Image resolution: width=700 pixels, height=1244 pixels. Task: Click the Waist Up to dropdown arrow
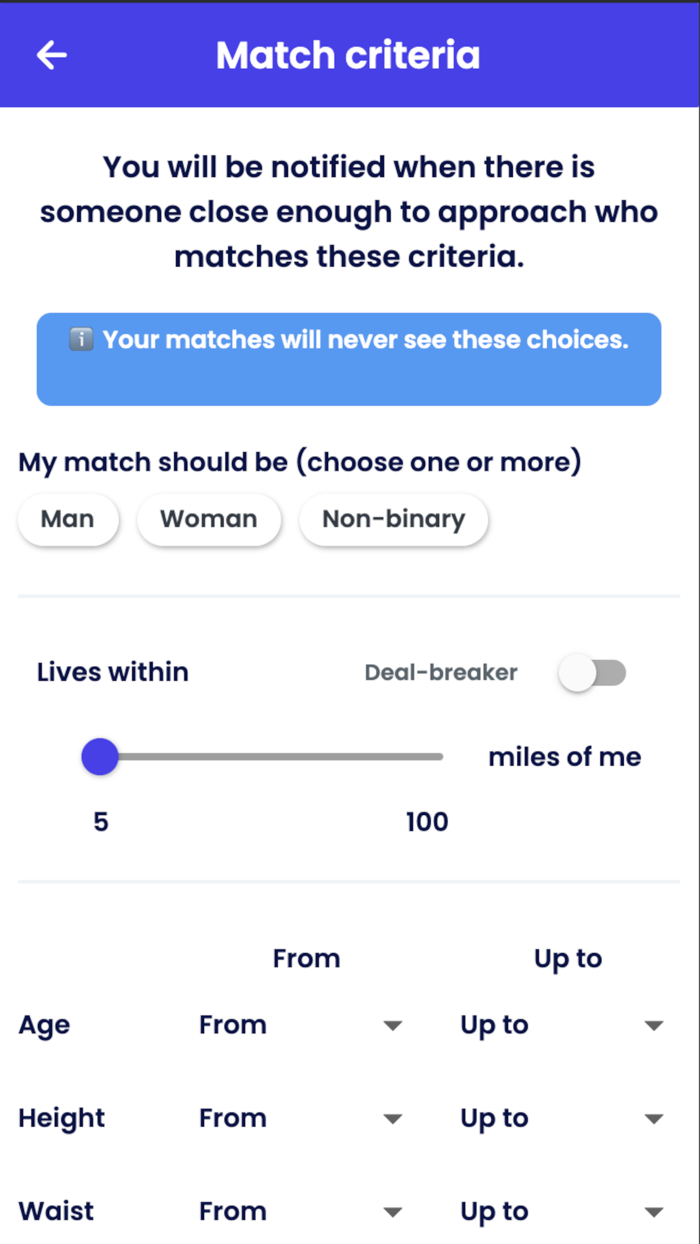654,1211
